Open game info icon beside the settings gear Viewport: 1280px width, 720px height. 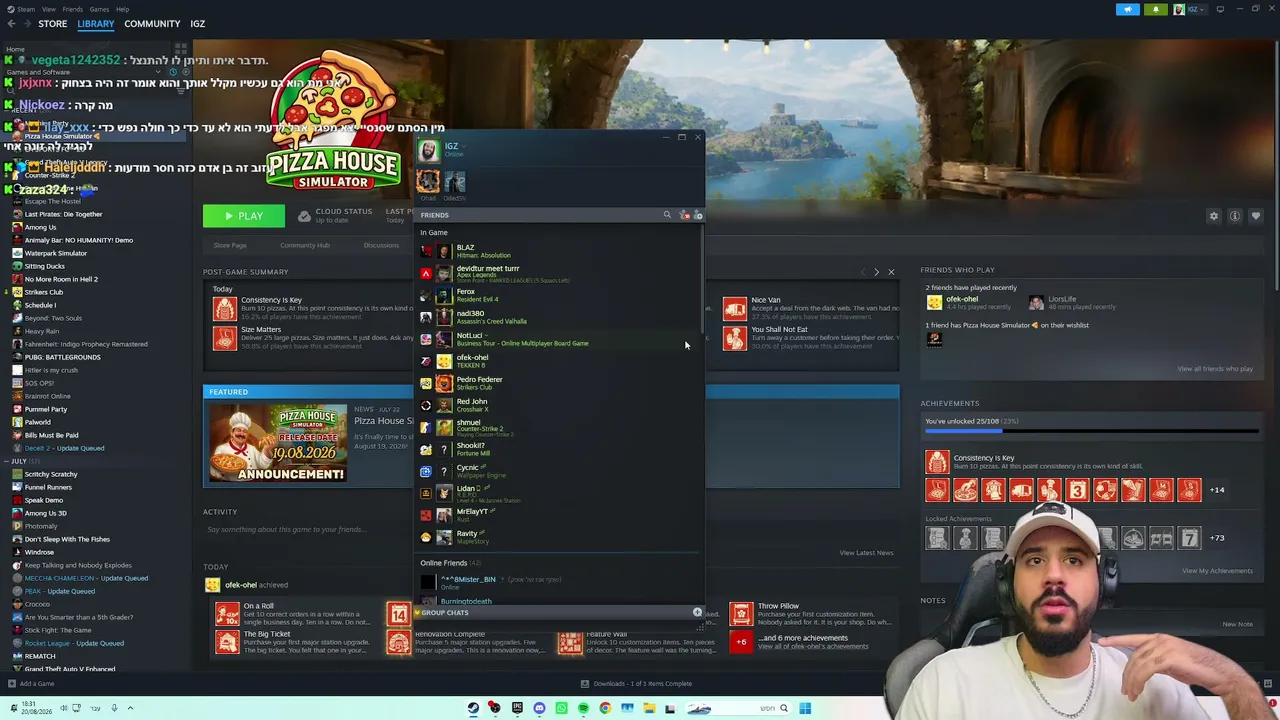tap(1235, 216)
